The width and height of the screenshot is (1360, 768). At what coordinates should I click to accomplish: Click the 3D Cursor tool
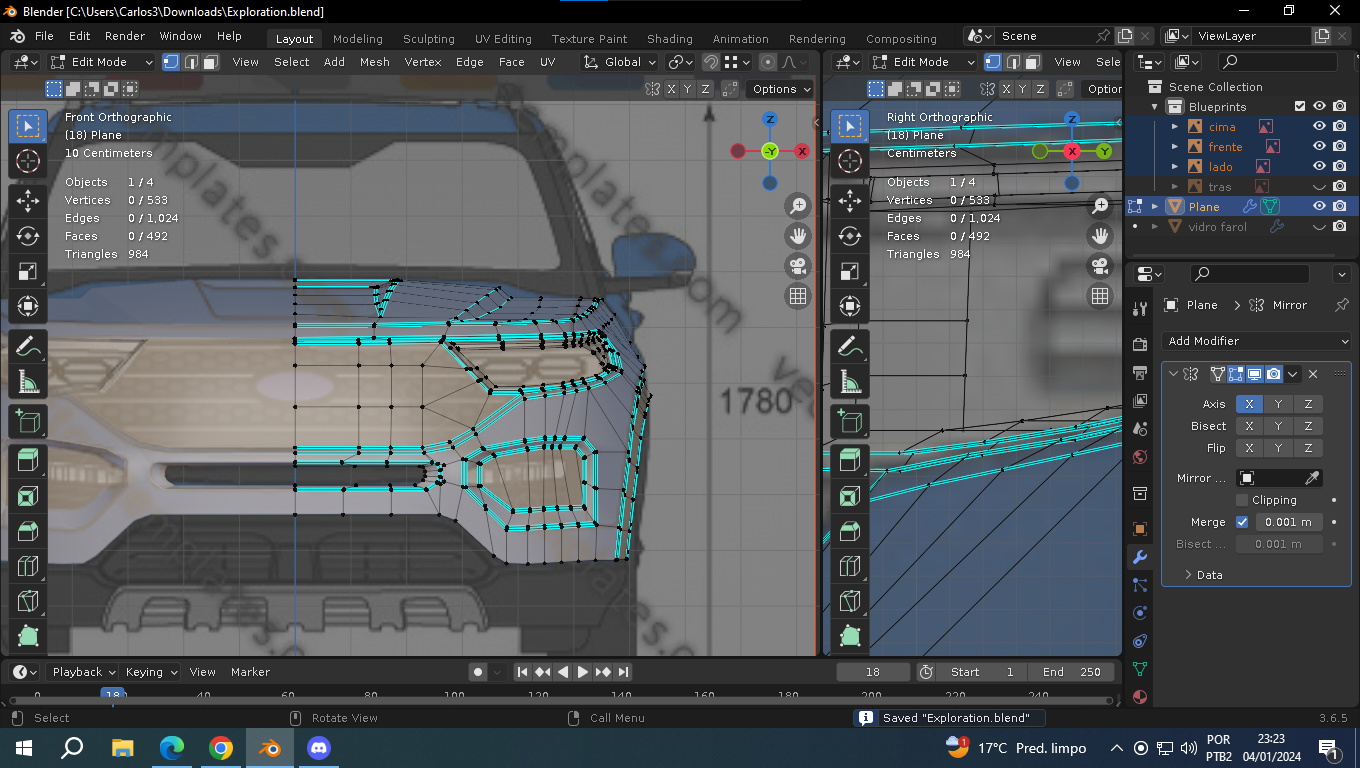tap(28, 161)
